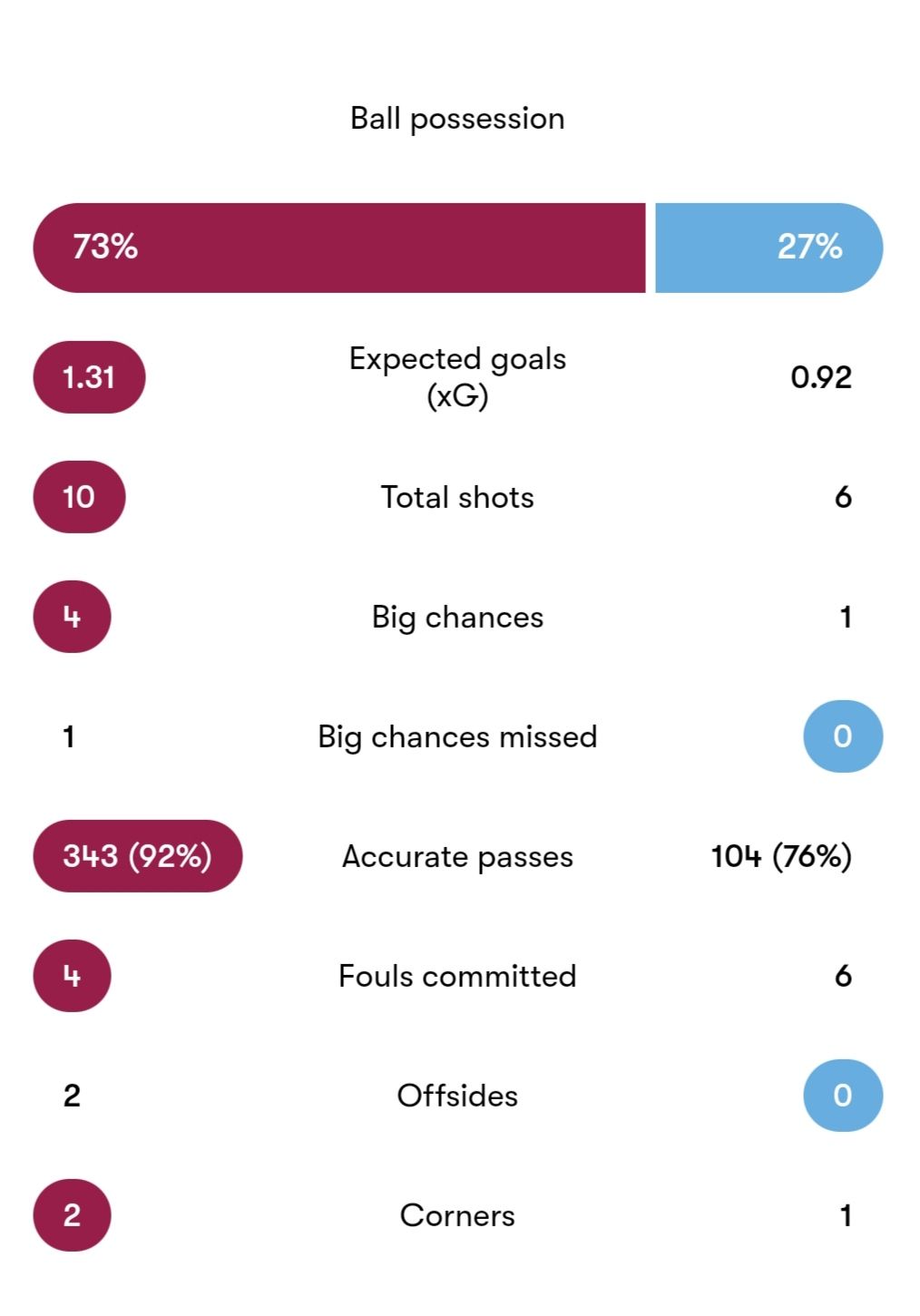
Task: Tap the 1.31 expected goals badge
Action: click(89, 377)
